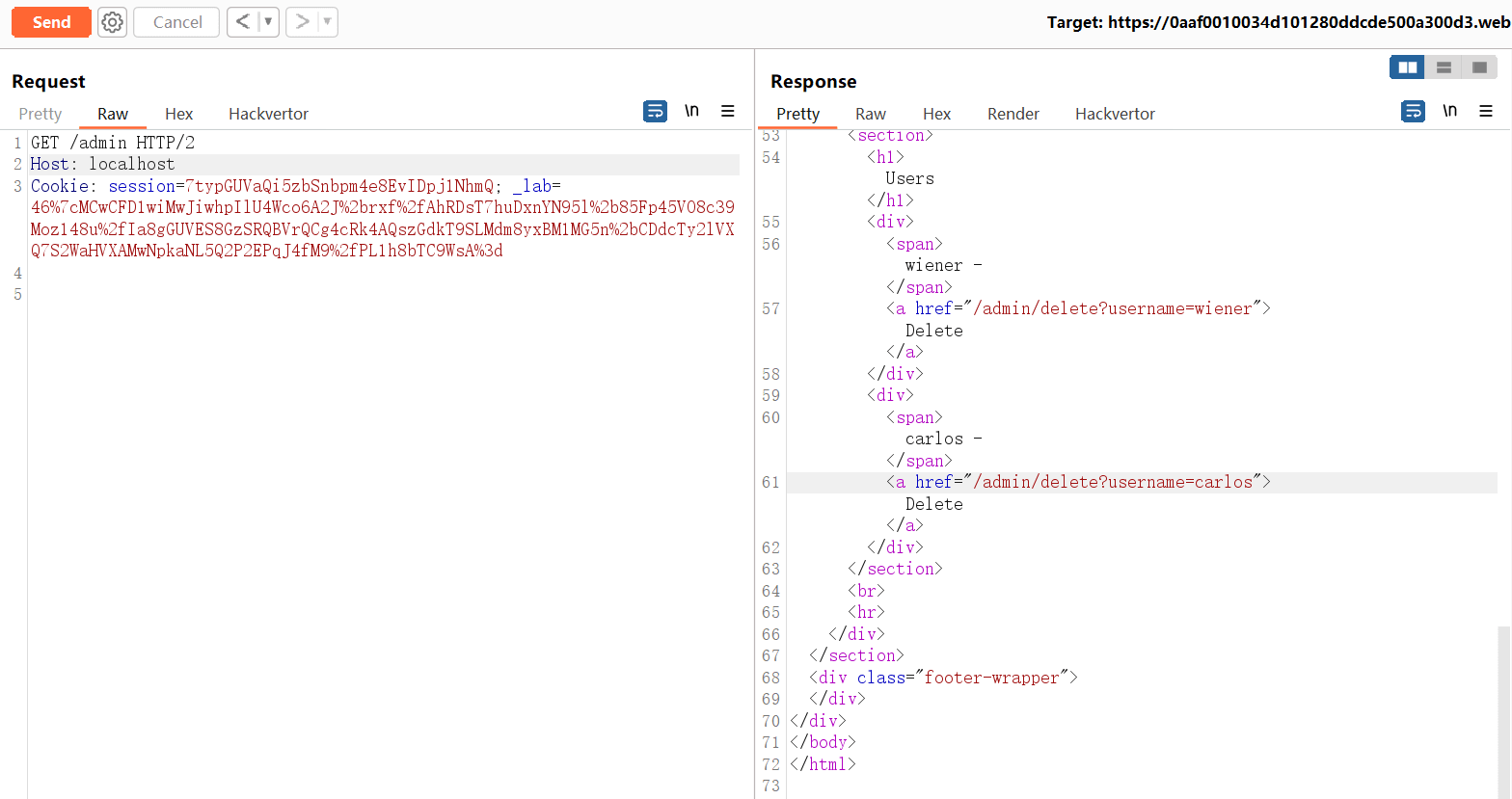Go back to previous request in history

pyautogui.click(x=243, y=22)
